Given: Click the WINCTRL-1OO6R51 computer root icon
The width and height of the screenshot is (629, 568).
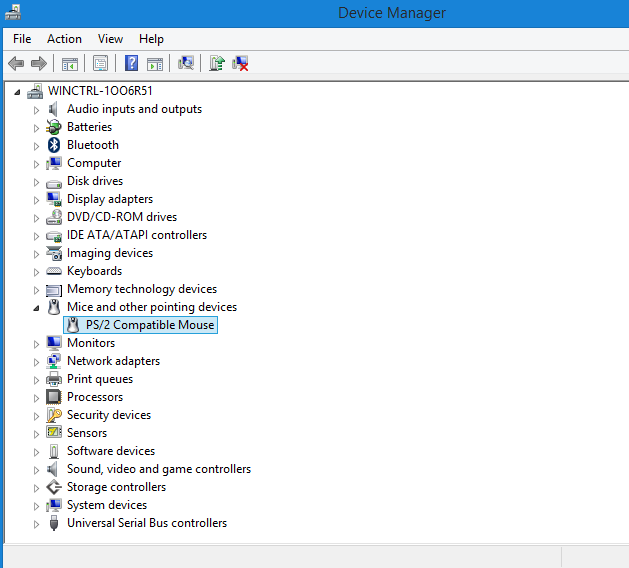Looking at the screenshot, I should click(x=35, y=91).
